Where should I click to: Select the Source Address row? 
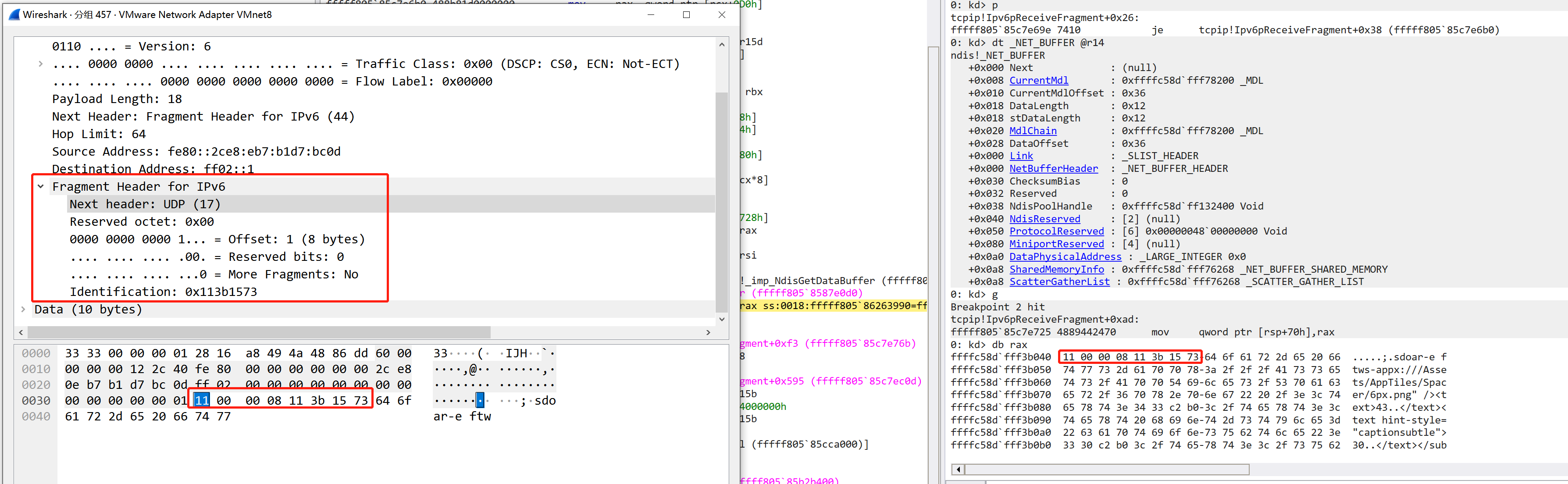tap(366, 152)
